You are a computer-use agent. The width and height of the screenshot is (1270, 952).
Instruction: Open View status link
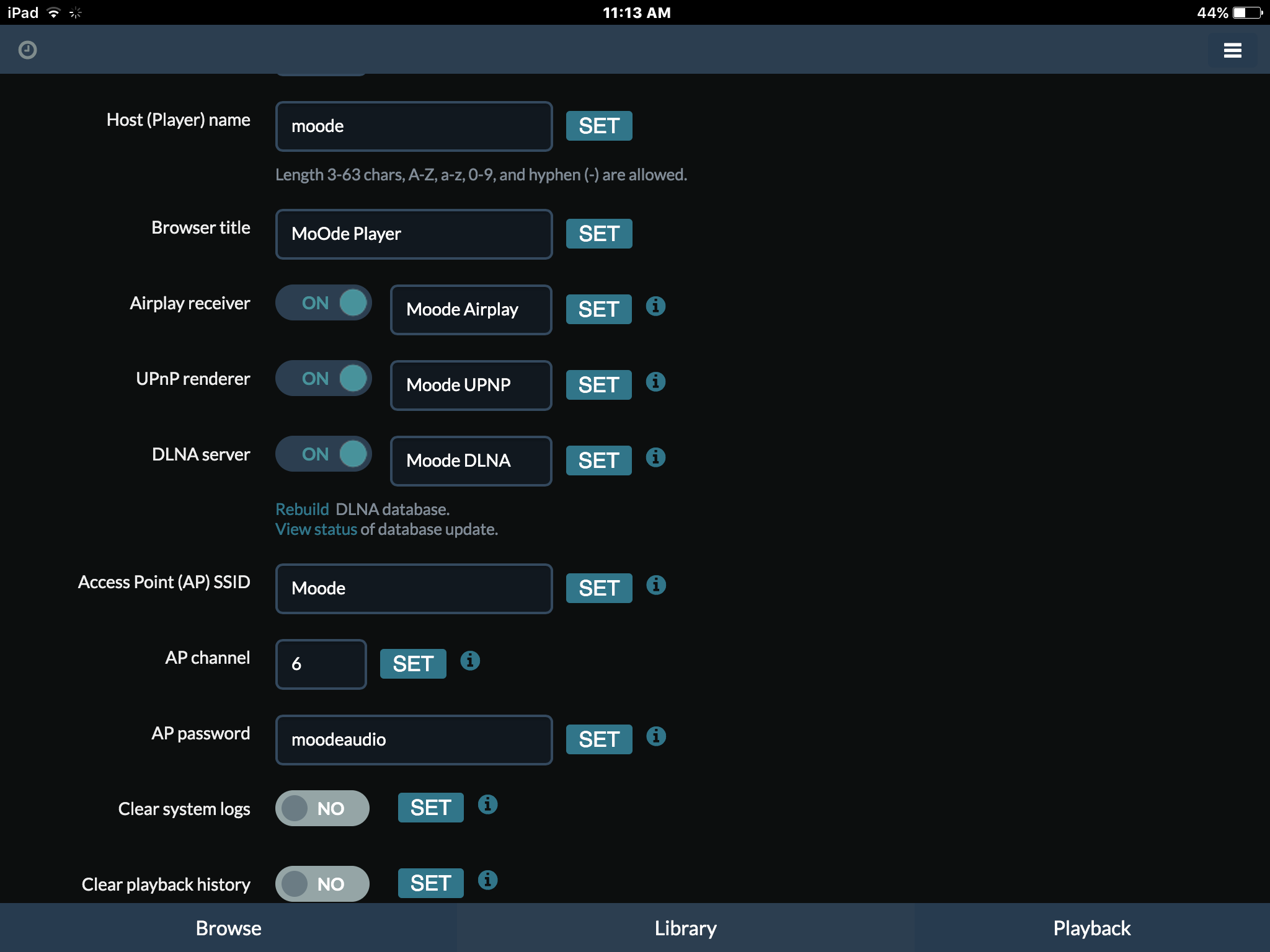[x=316, y=529]
